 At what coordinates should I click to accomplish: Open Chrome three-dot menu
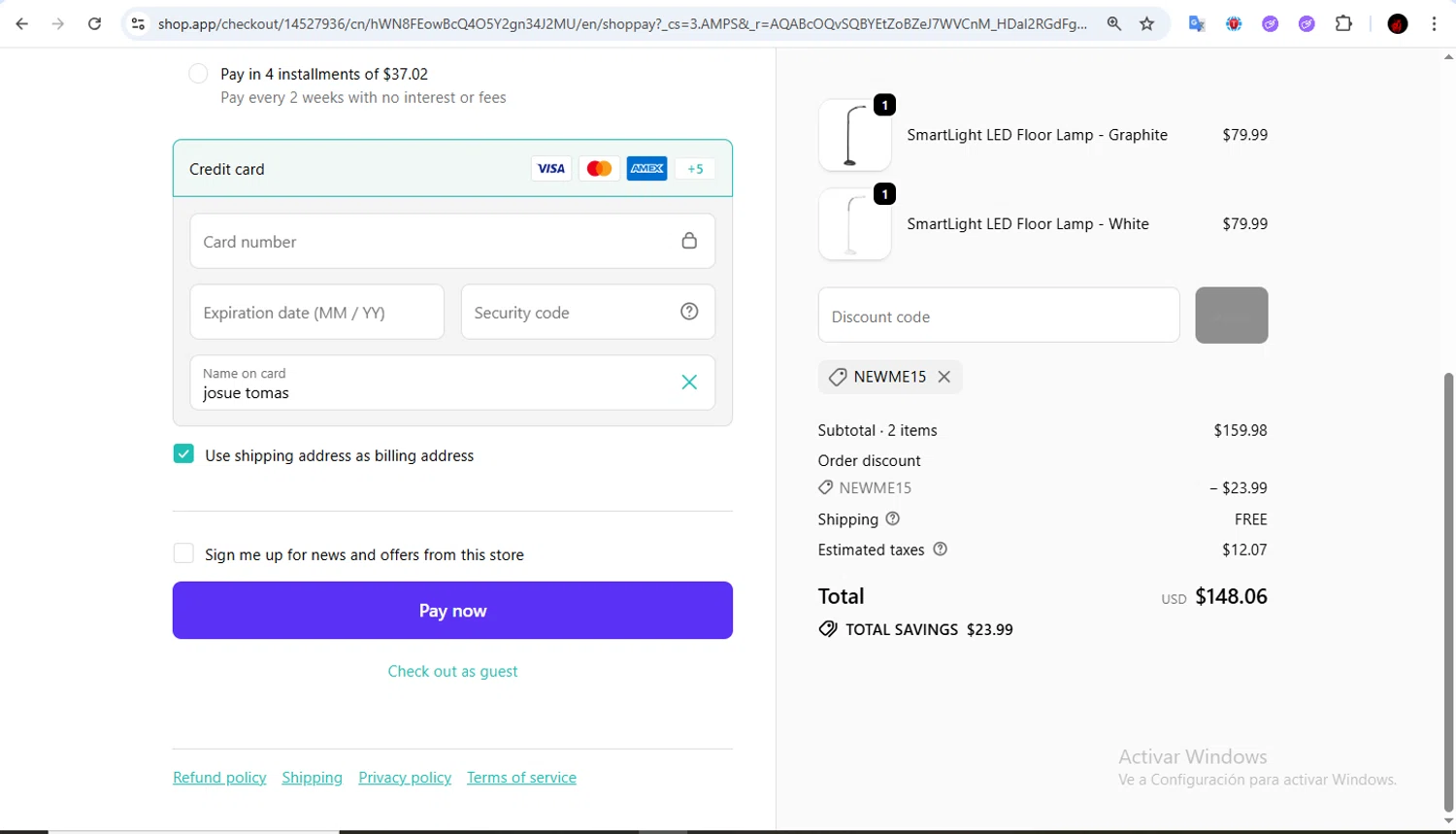pyautogui.click(x=1434, y=24)
